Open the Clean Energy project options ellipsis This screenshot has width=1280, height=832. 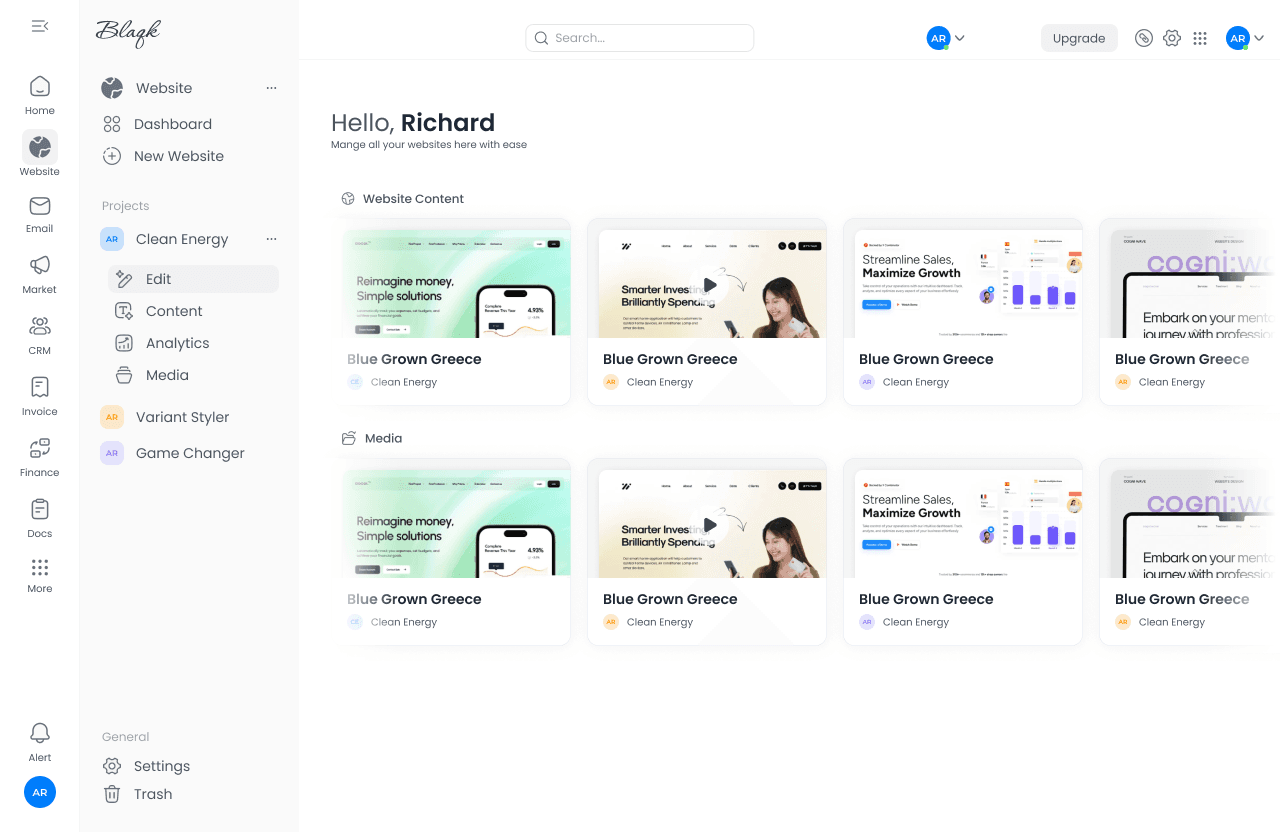(271, 239)
